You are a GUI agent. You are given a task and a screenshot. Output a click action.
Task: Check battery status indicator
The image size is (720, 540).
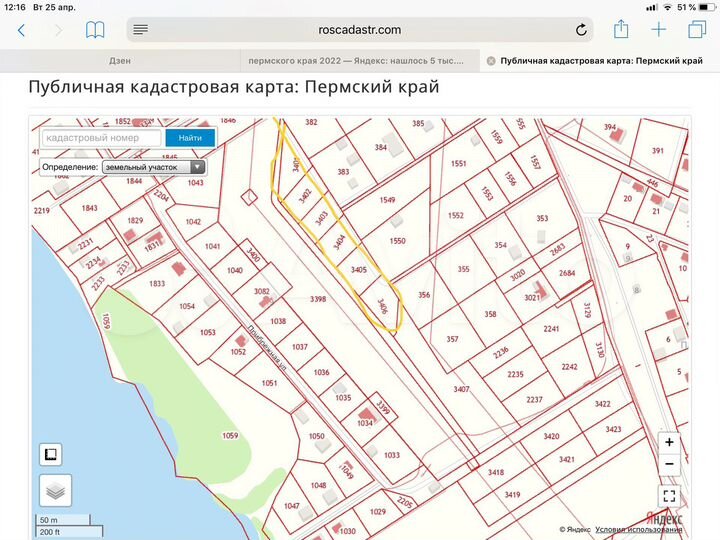pos(706,7)
